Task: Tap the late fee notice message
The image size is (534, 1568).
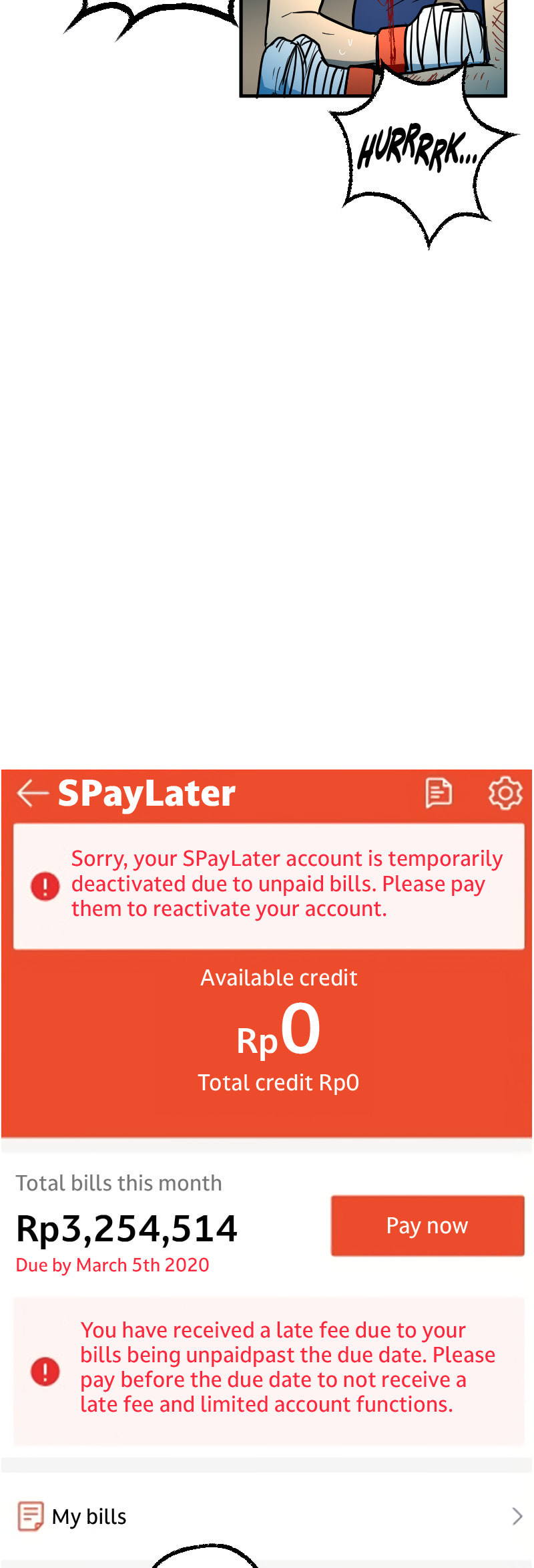Action: pyautogui.click(x=288, y=1367)
